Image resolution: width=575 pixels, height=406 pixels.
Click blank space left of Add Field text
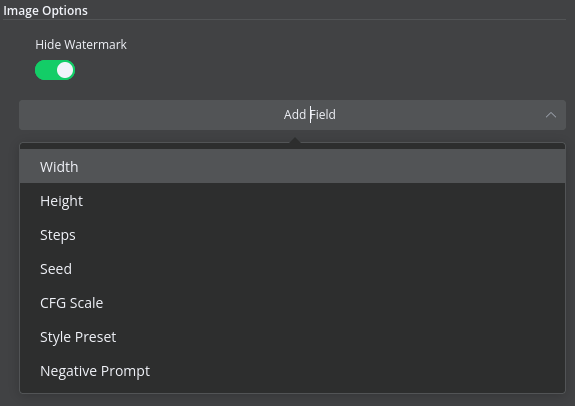coord(150,115)
